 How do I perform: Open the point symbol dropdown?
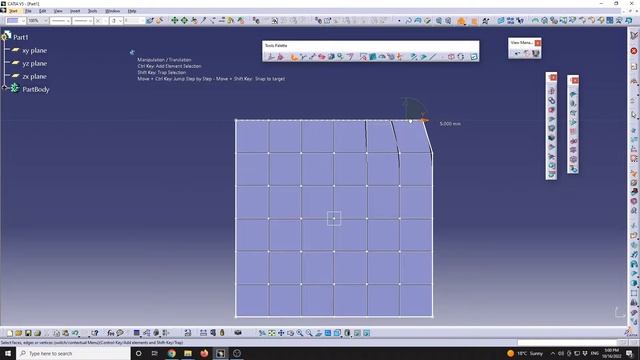point(101,20)
